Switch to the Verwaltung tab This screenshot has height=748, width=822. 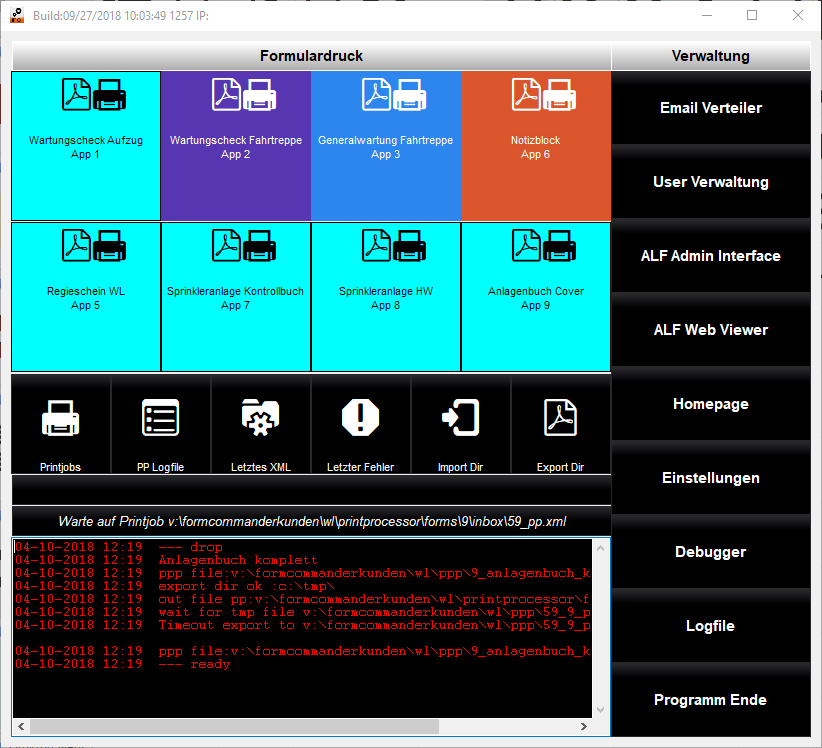point(710,55)
